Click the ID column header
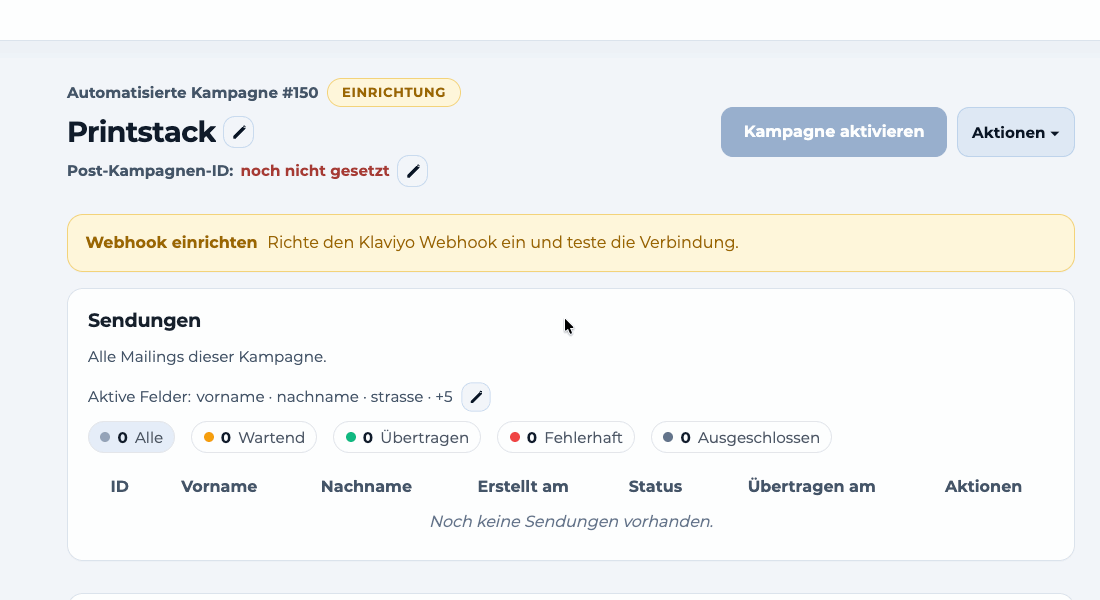 pos(119,486)
